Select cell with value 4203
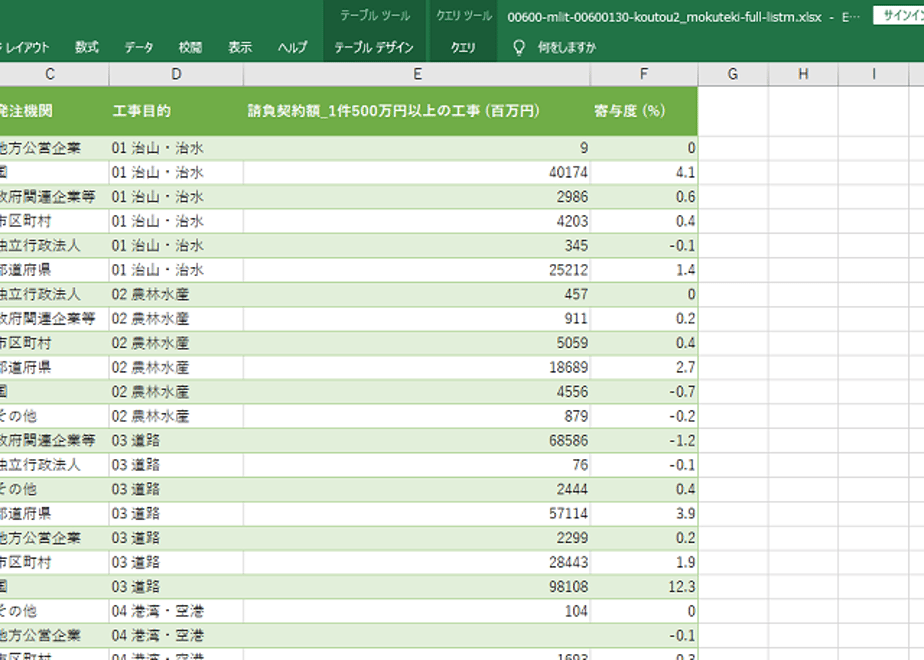924x660 pixels. coord(417,222)
